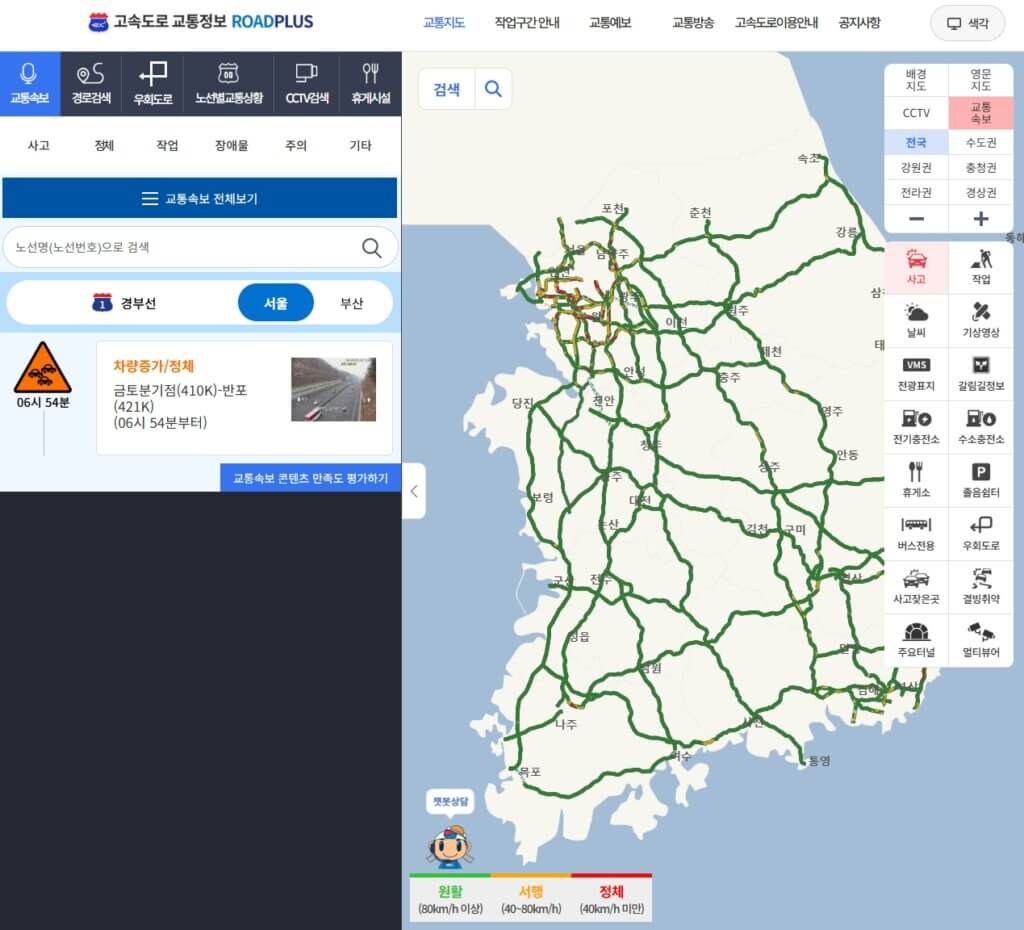Open the 교통예보 top menu

tap(609, 23)
